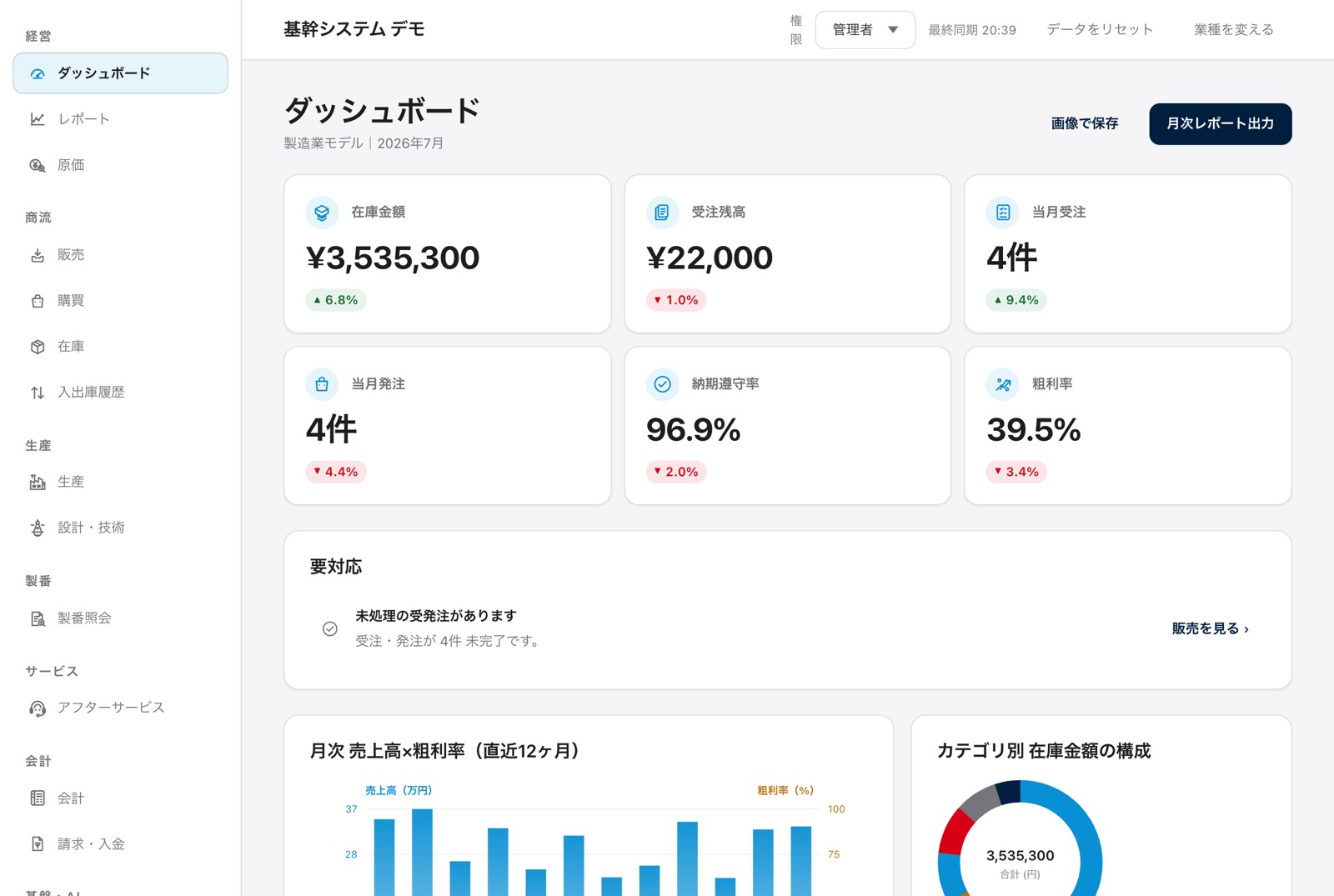Click the 4.4% decrease badge
The image size is (1334, 896).
[336, 472]
